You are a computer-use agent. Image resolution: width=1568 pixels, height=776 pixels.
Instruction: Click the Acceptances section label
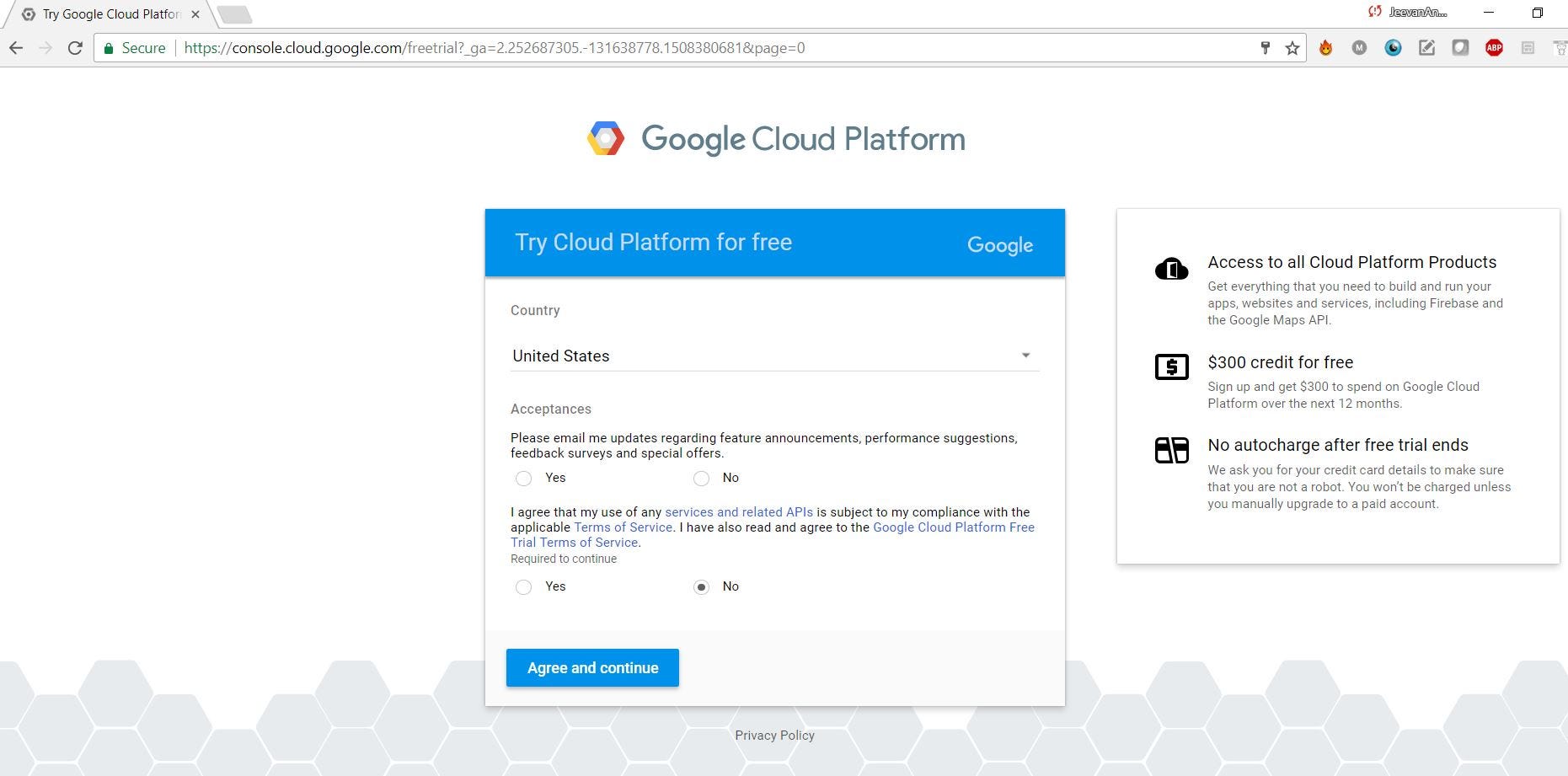click(551, 409)
